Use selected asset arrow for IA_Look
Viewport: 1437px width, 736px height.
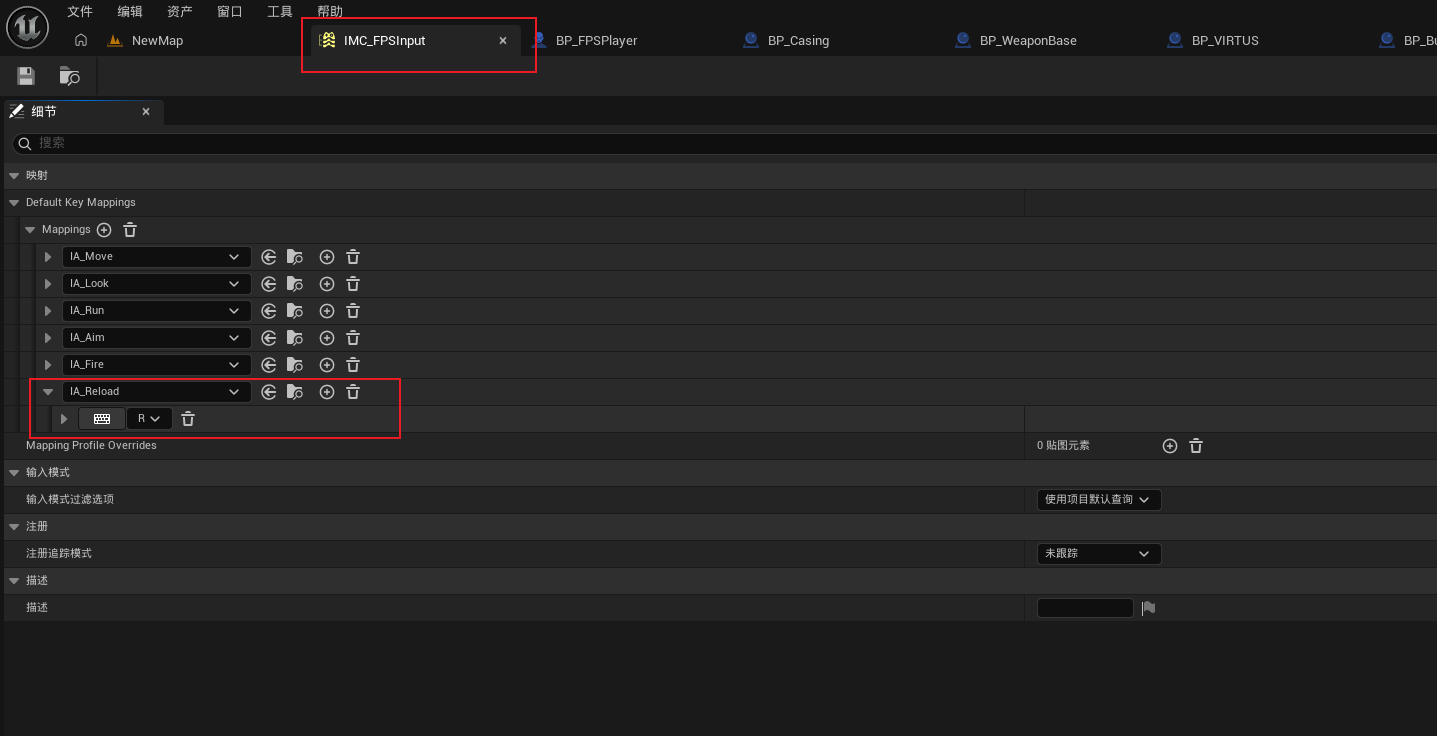click(268, 284)
